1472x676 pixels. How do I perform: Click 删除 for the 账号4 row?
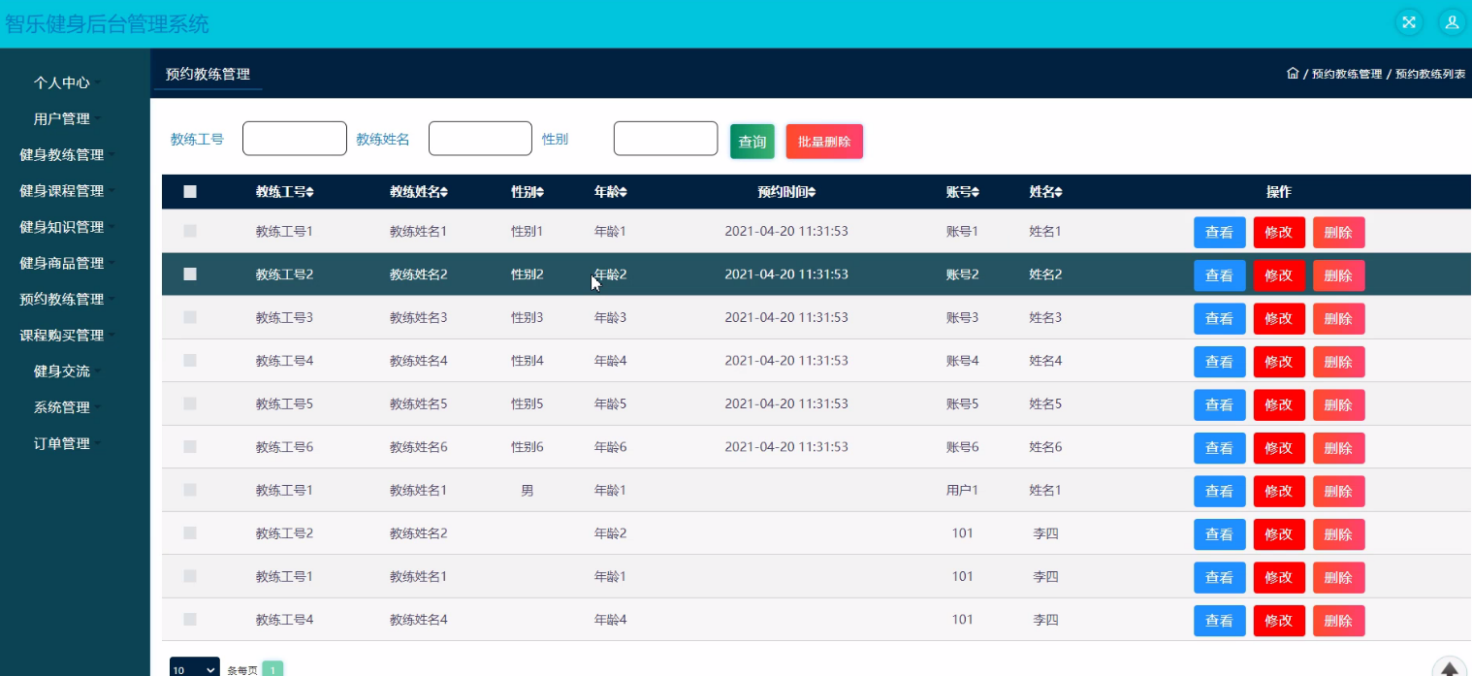point(1338,361)
